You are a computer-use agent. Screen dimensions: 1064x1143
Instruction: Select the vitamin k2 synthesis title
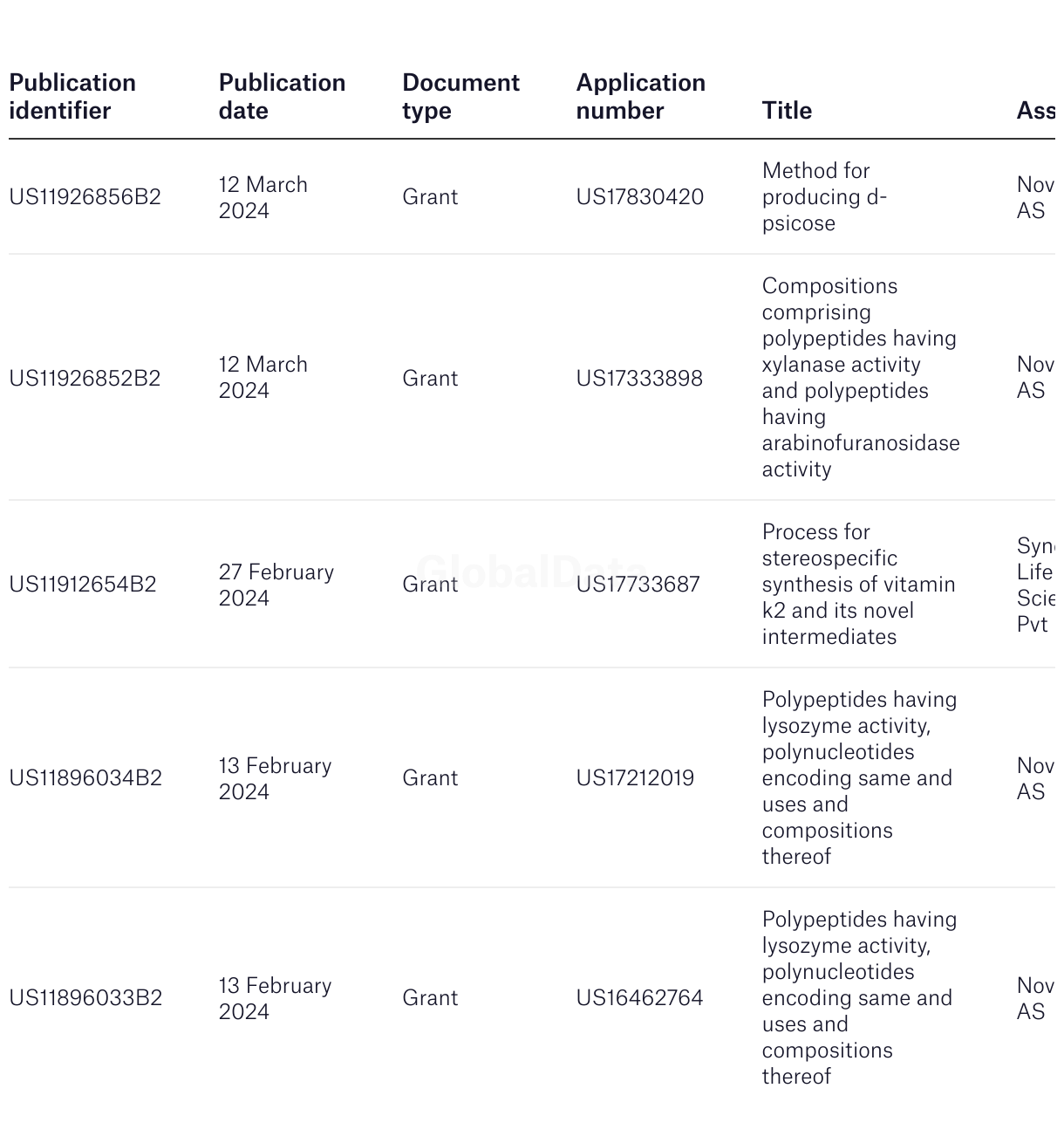point(859,584)
